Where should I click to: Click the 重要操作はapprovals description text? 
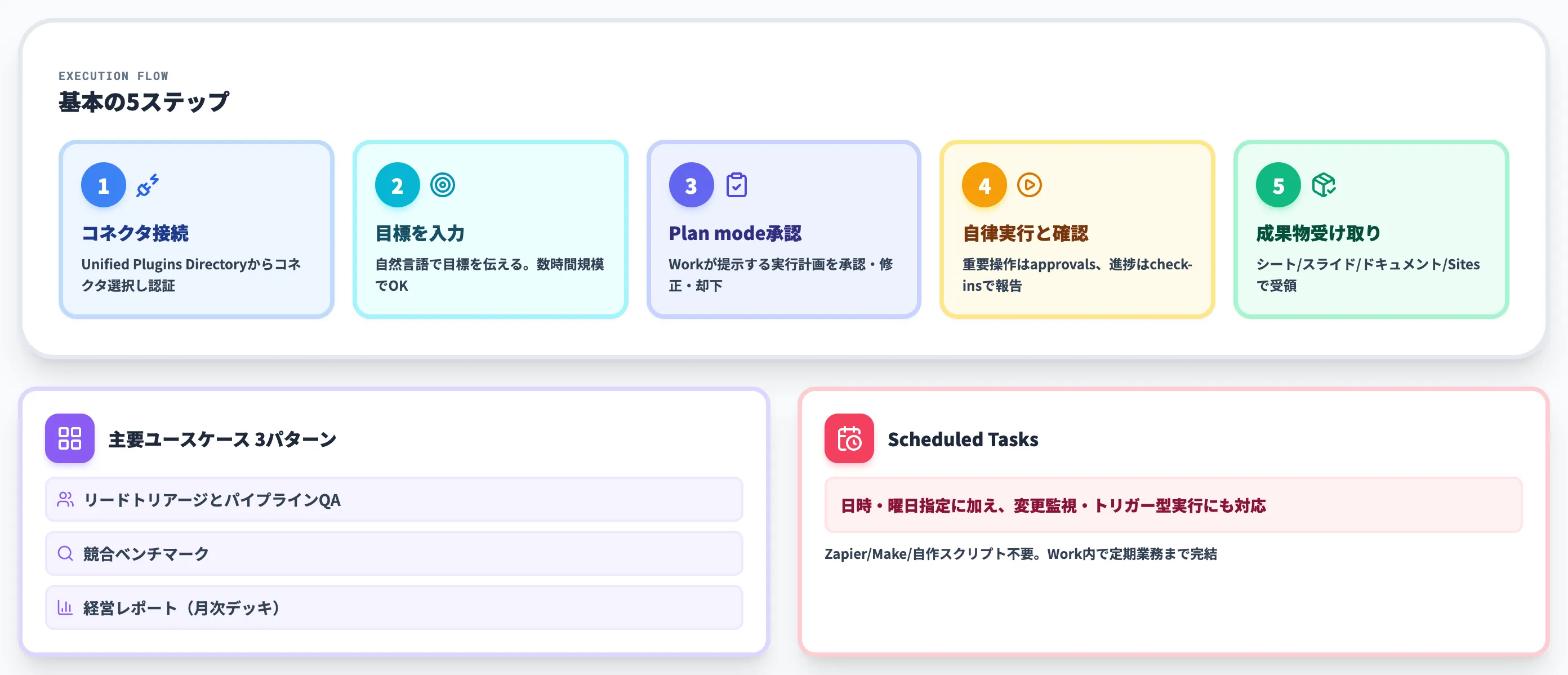1077,275
